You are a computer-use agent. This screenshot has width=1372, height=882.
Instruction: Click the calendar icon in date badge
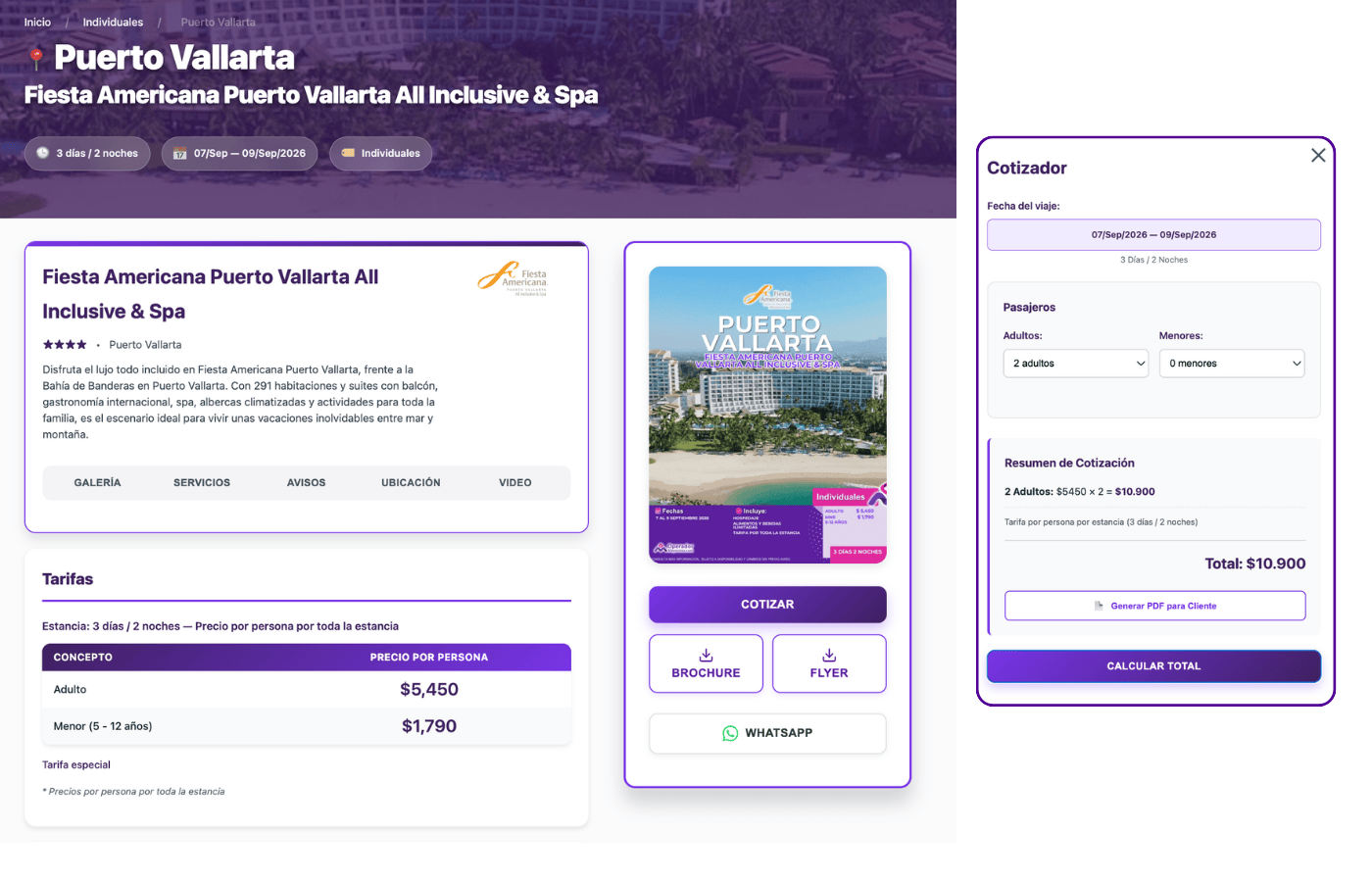(179, 154)
